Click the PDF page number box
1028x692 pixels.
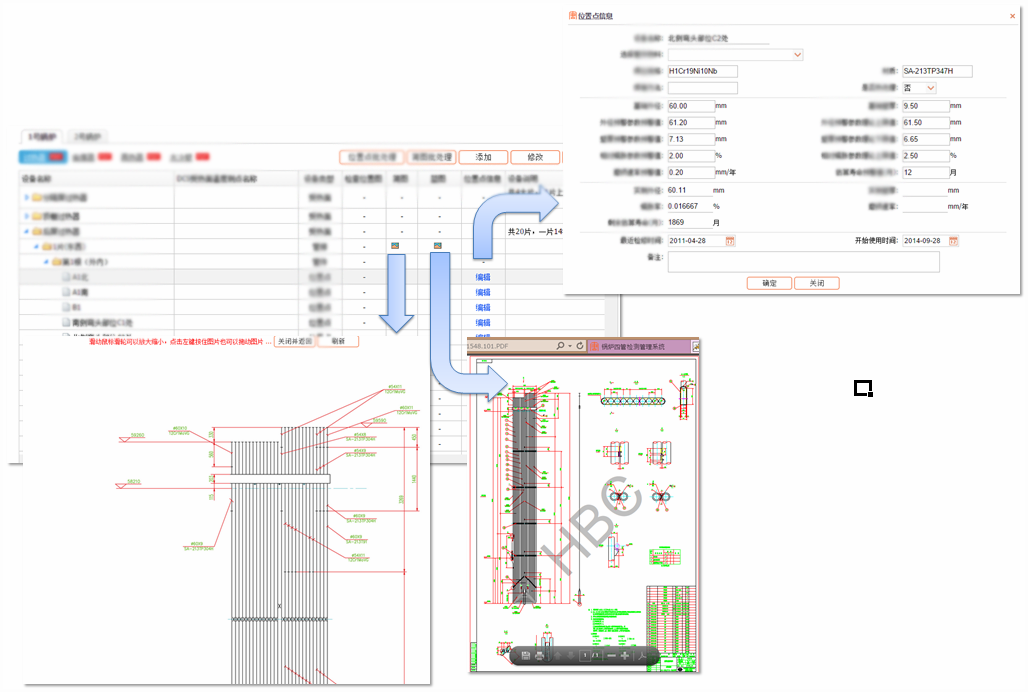click(x=585, y=655)
